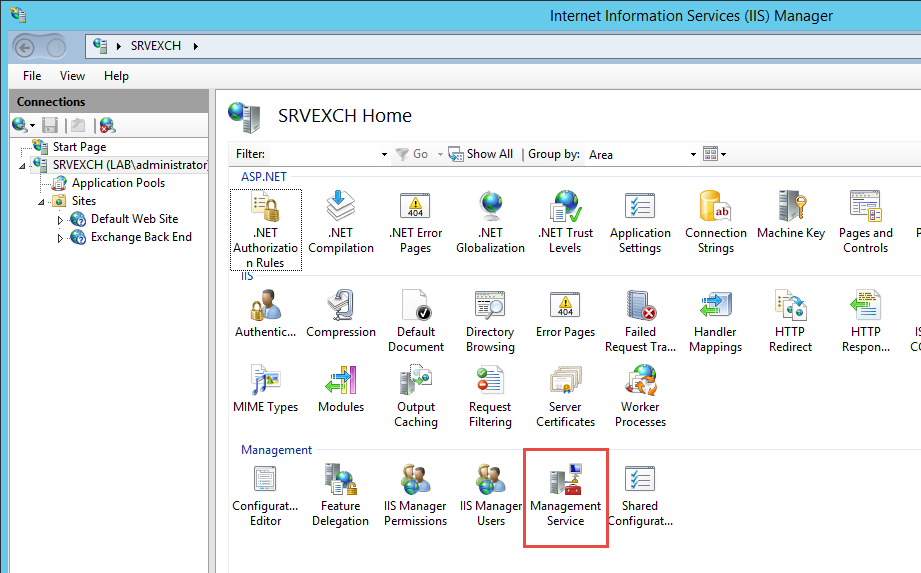
Task: Click the Up folder toolbar icon
Action: [x=78, y=125]
